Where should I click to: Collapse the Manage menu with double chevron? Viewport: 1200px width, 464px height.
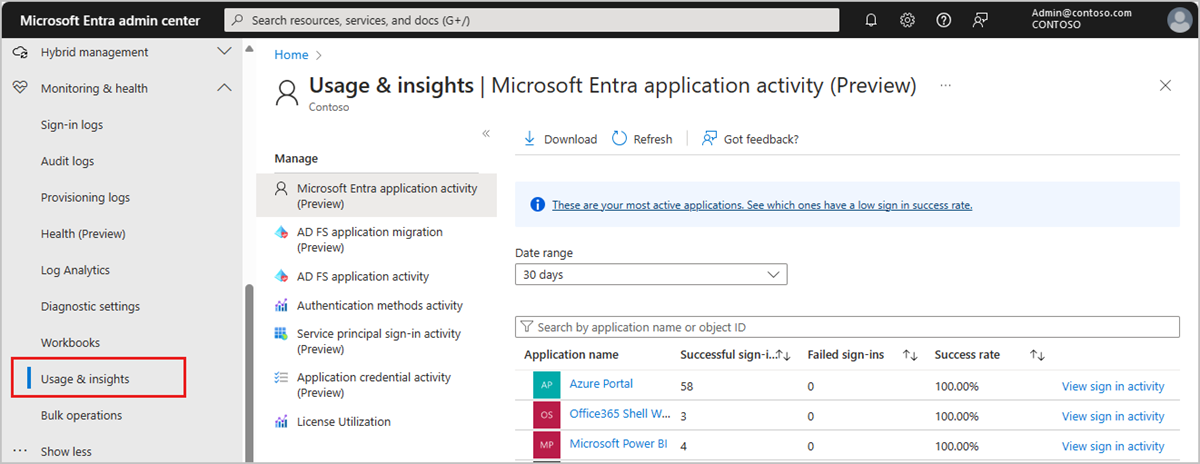[x=486, y=133]
